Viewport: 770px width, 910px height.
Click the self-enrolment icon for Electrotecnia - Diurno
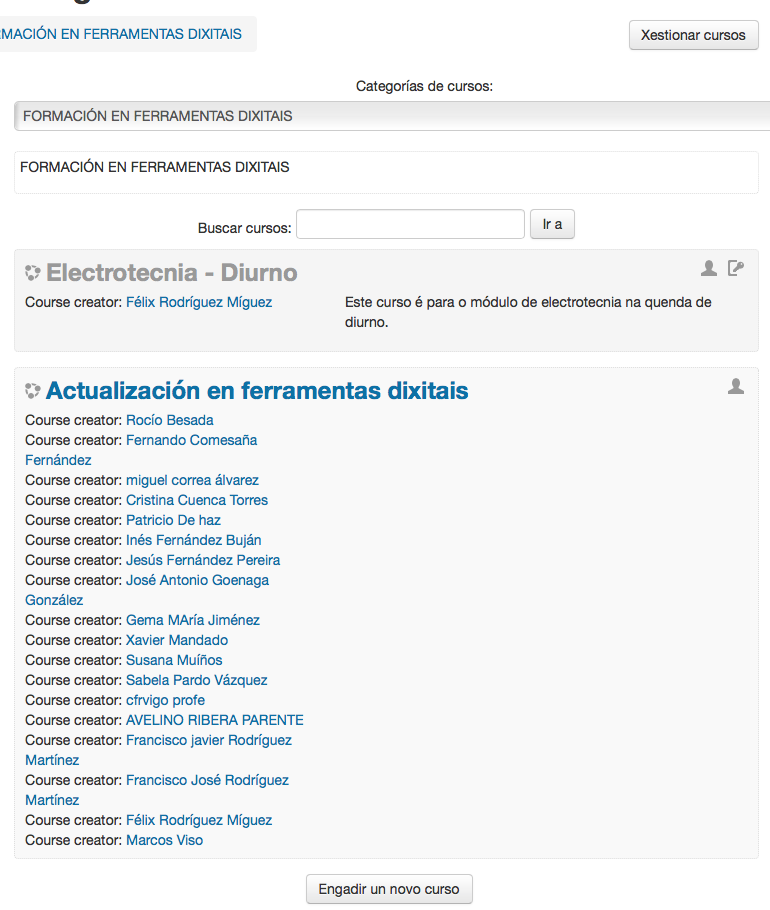(736, 268)
